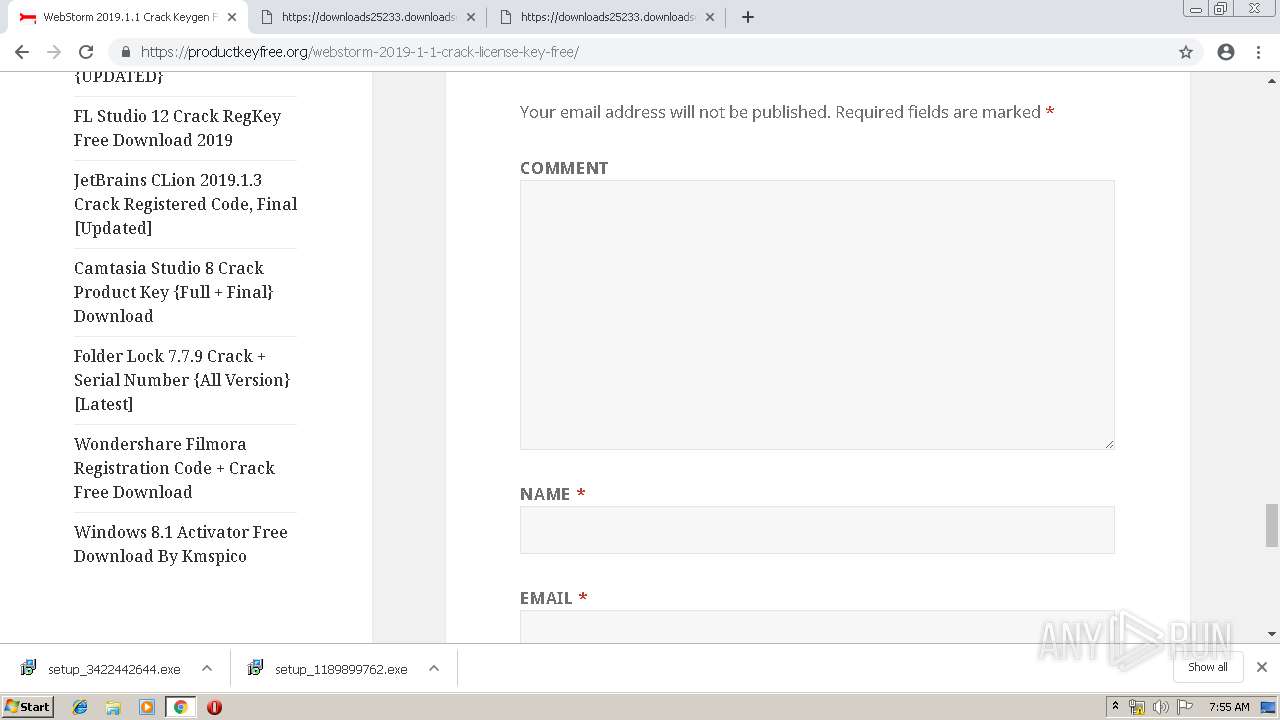Screen dimensions: 1280x720
Task: Click inside the Comment text area
Action: (x=817, y=315)
